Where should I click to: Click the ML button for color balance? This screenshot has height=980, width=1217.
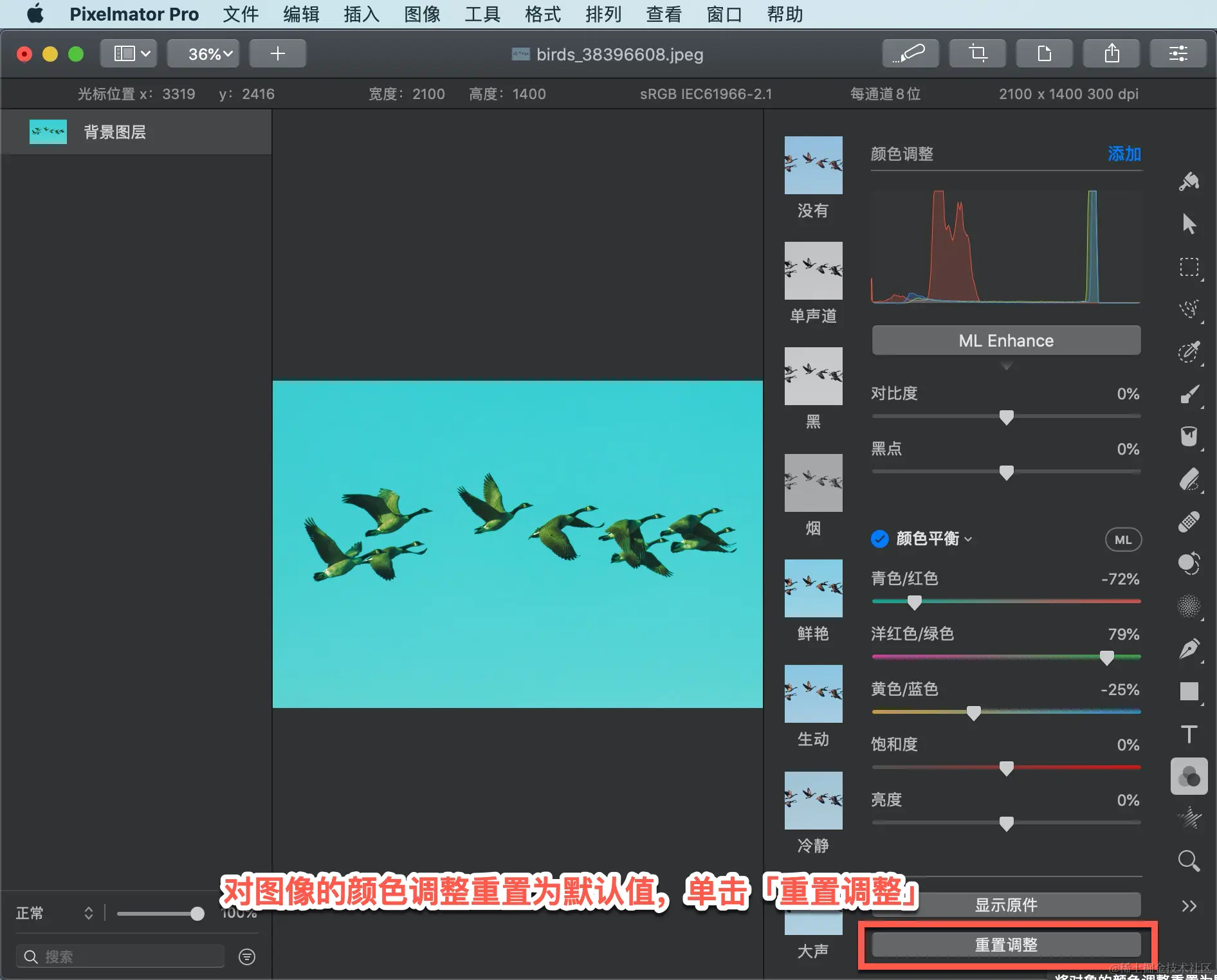pyautogui.click(x=1123, y=540)
